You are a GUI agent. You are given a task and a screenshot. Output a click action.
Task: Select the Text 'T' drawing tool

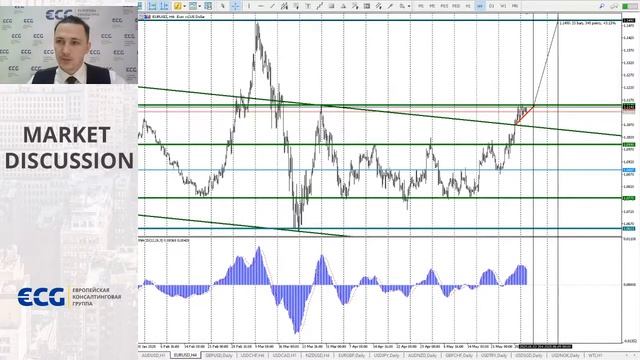point(308,6)
